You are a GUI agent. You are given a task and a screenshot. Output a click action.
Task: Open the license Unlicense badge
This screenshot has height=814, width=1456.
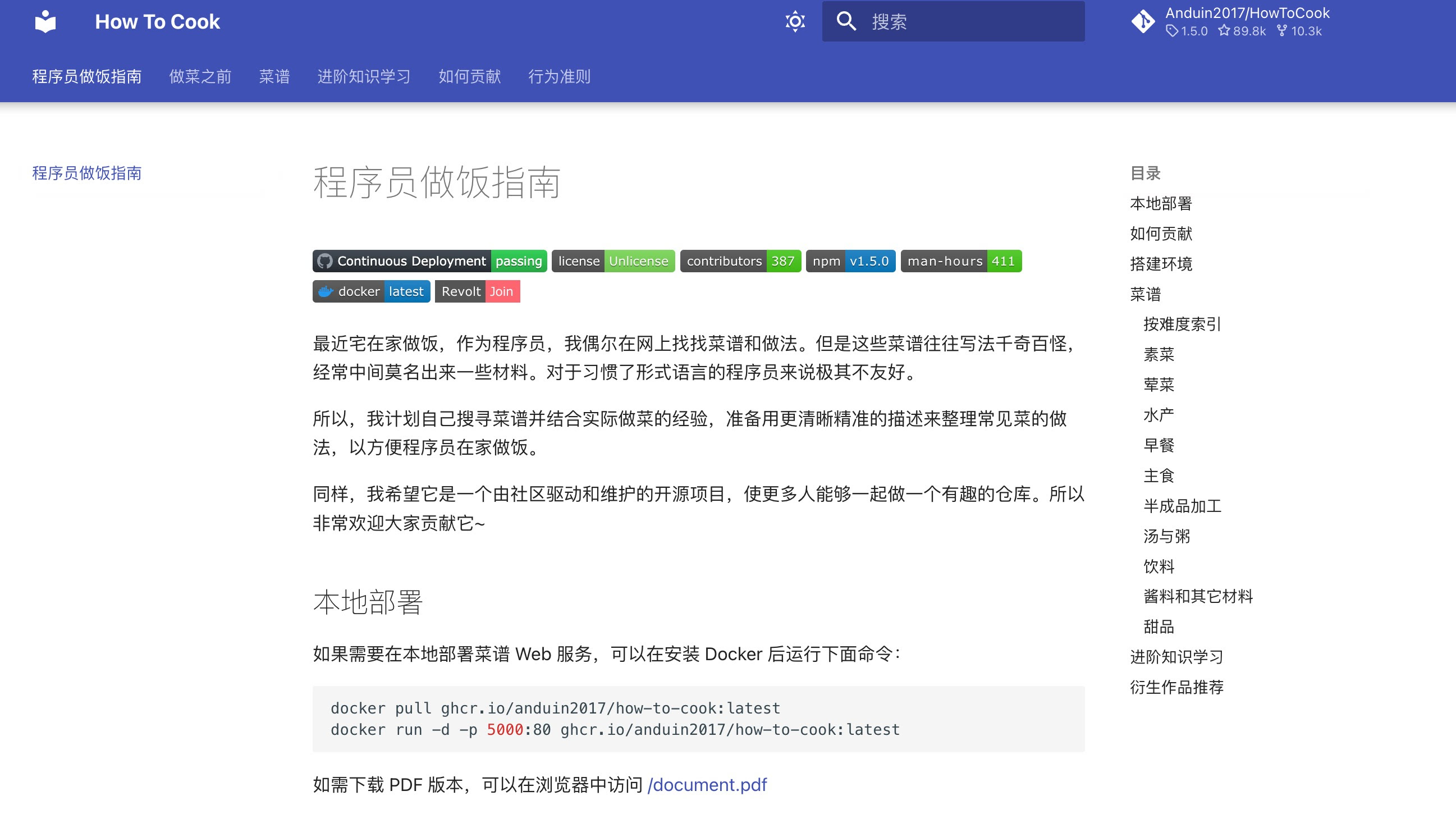613,261
